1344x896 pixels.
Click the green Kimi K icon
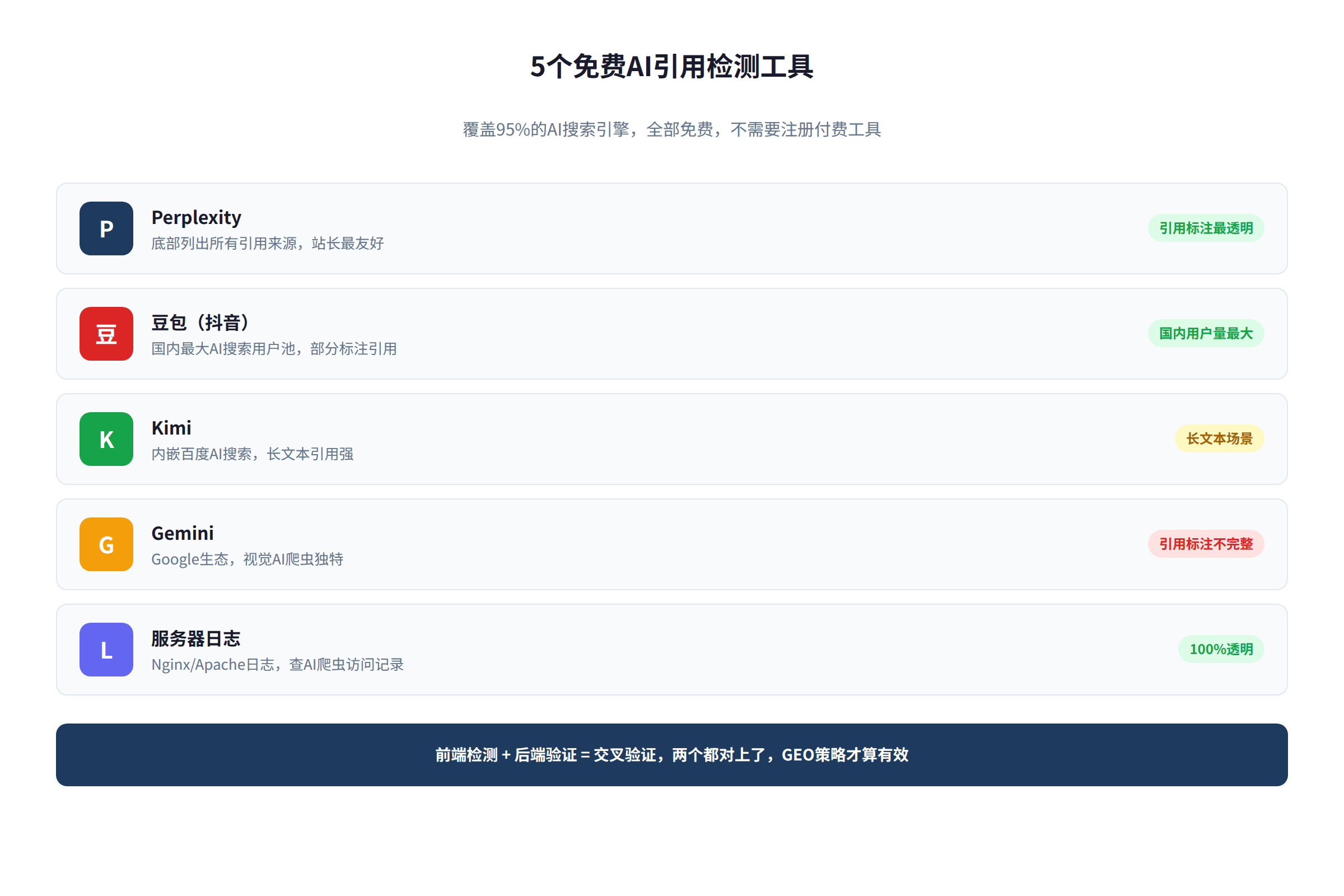coord(106,439)
